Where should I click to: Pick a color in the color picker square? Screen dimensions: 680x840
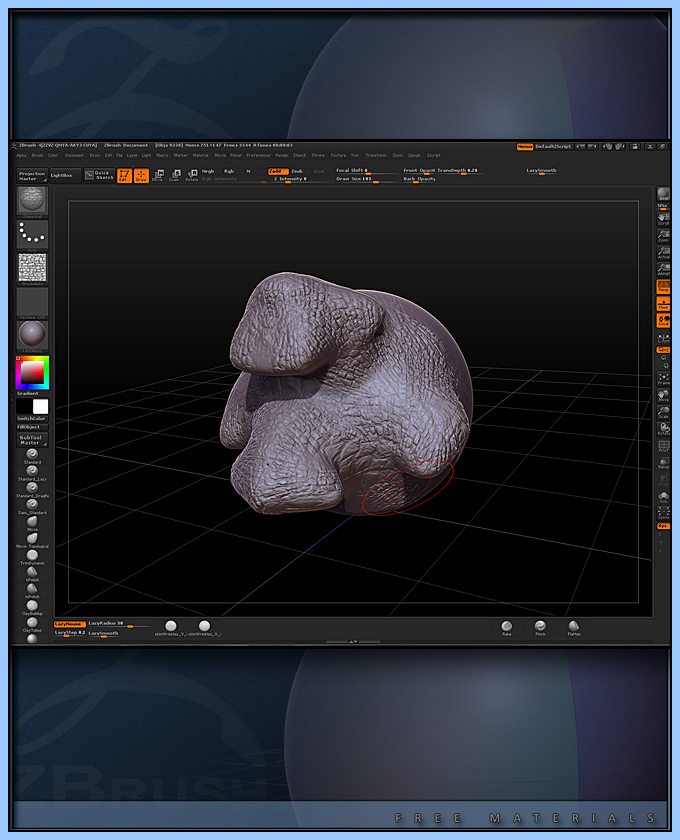32,372
